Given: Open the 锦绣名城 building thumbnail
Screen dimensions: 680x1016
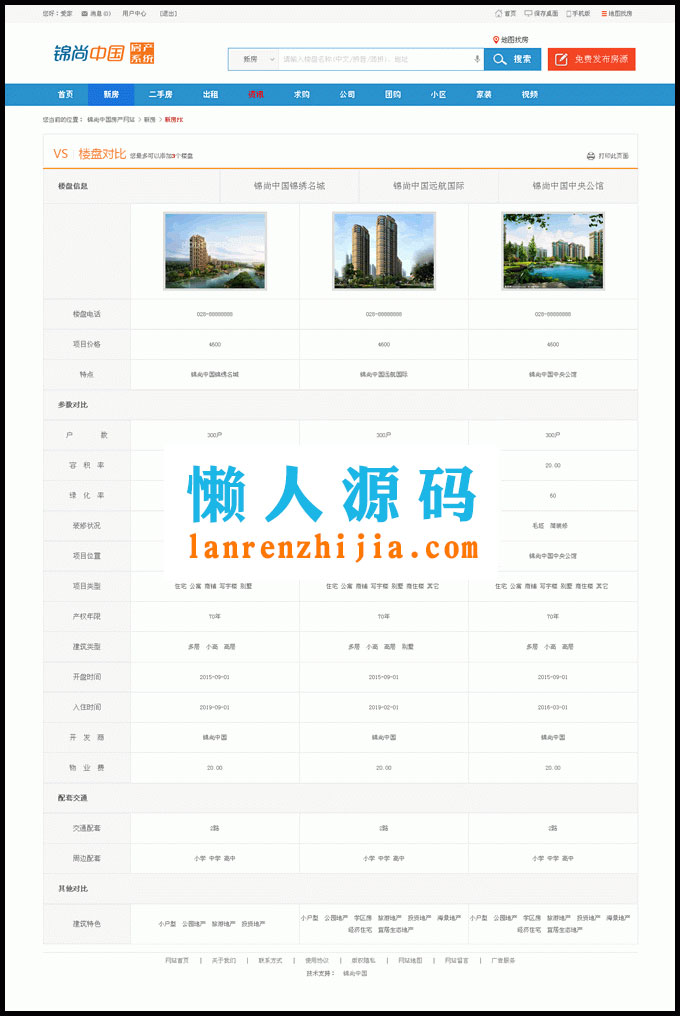Looking at the screenshot, I should 215,251.
